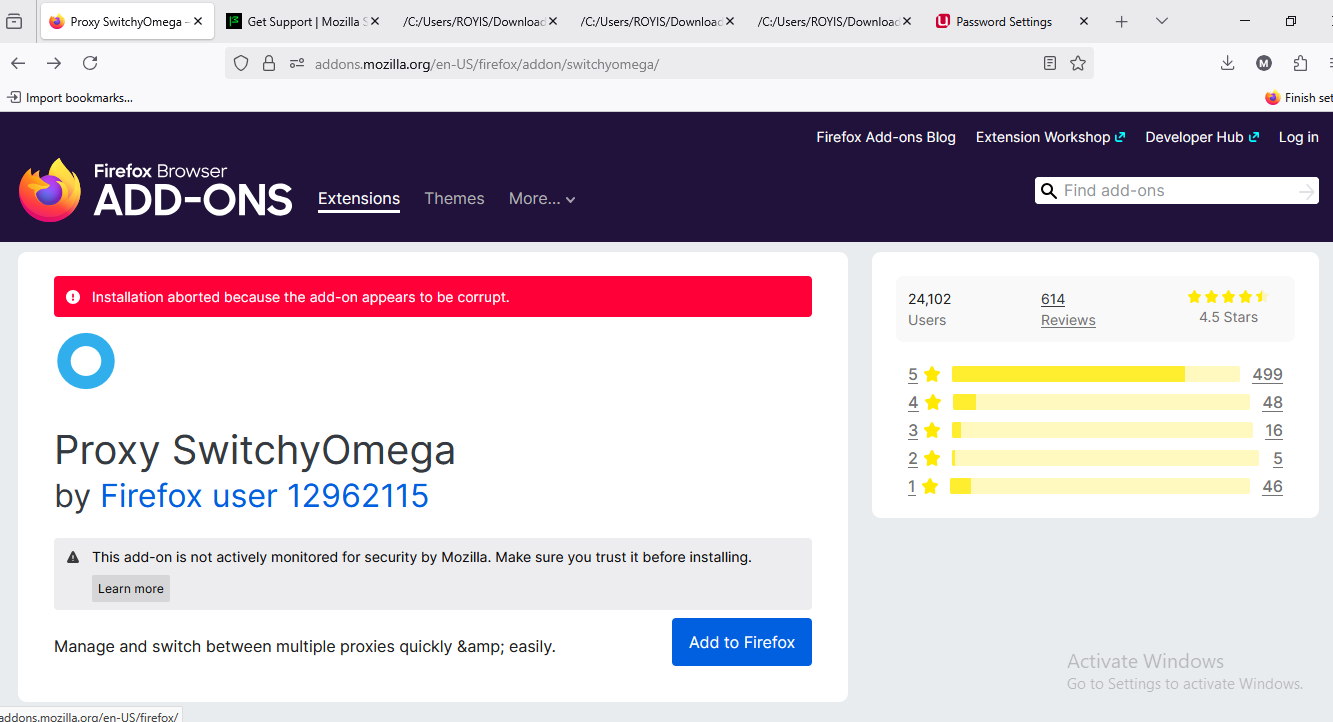Click the magnifier icon in search box
This screenshot has width=1333, height=722.
(x=1048, y=191)
